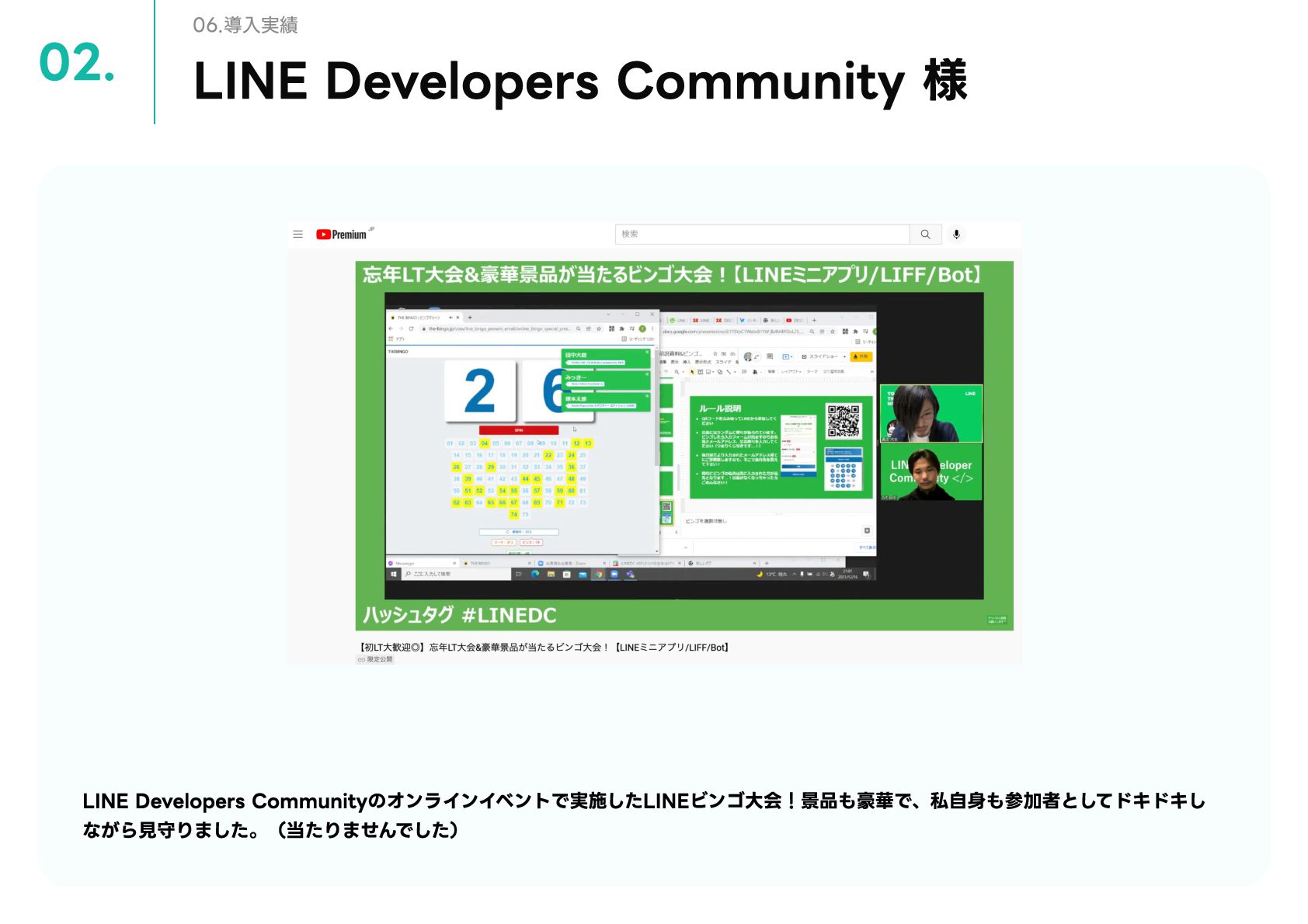Open Chrome kebab menu in bingo window
This screenshot has height=924, width=1308.
pos(652,328)
